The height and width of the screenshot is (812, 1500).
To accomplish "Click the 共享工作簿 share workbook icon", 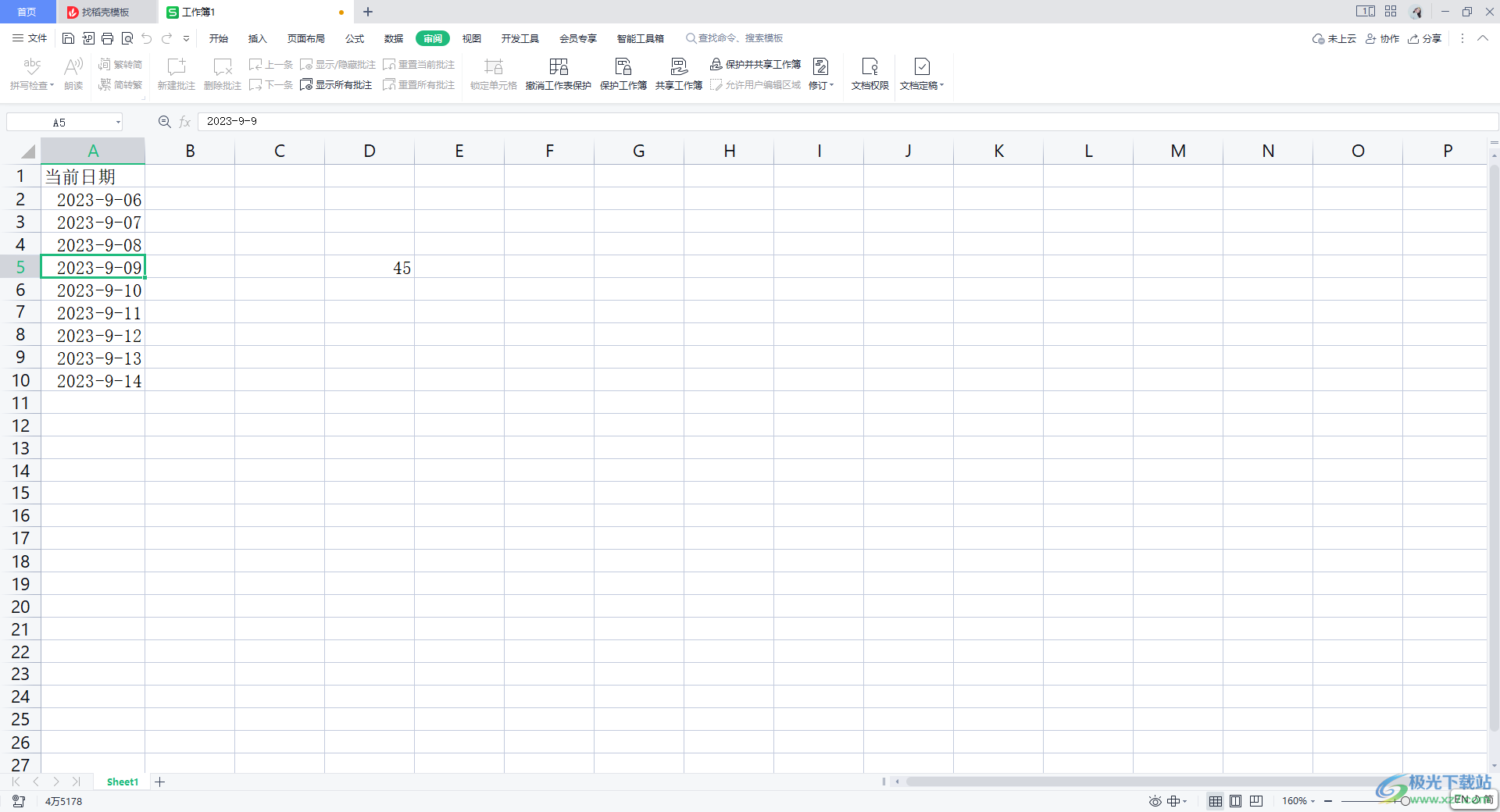I will 679,67.
